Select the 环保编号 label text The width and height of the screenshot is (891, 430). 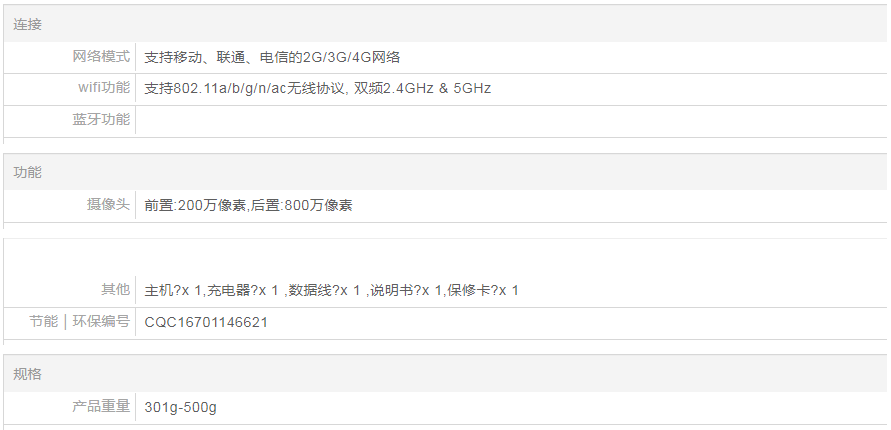click(101, 322)
